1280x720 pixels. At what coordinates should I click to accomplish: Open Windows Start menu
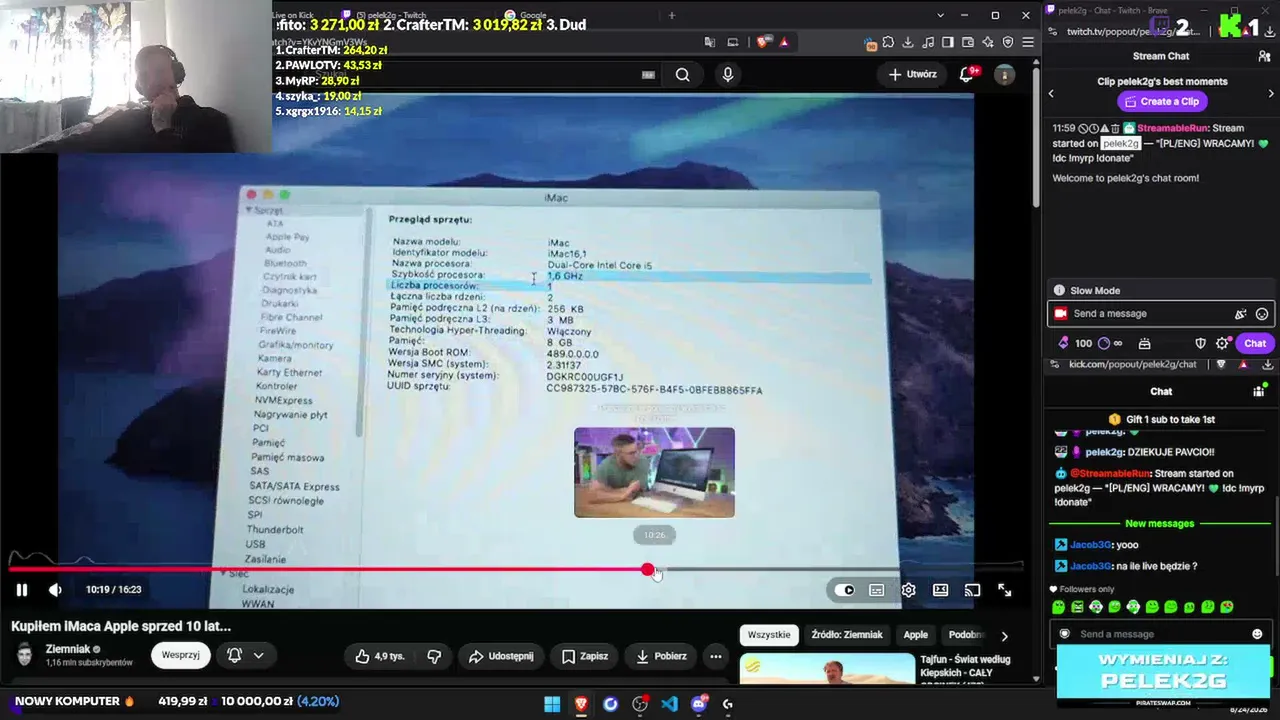[552, 704]
